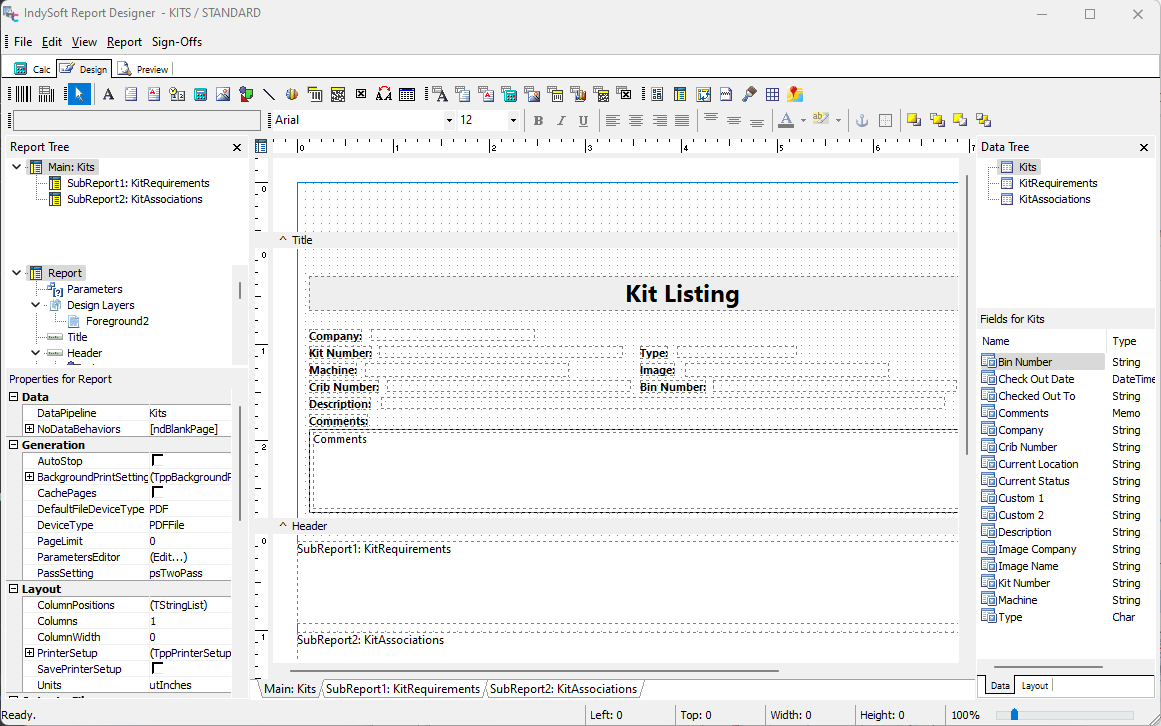
Task: Toggle the AutoStop checkbox
Action: (157, 460)
